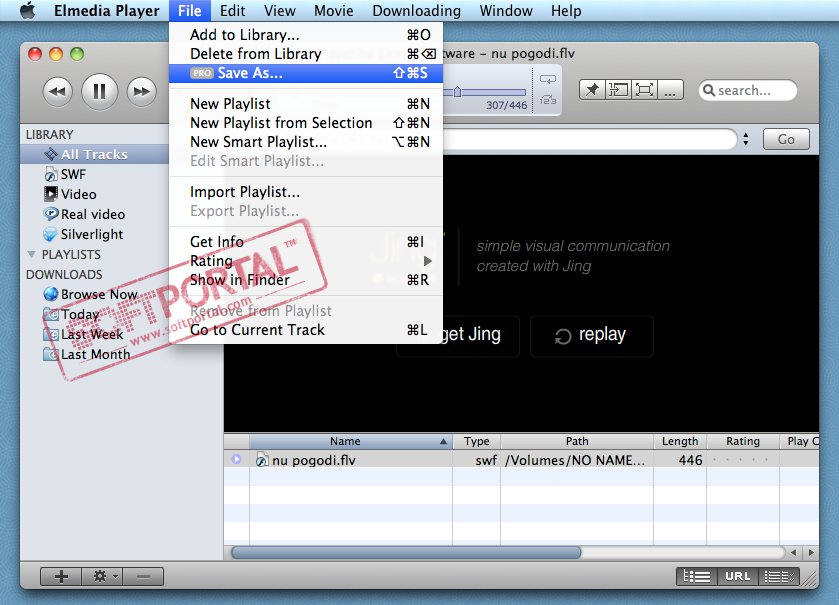The width and height of the screenshot is (839, 605).
Task: Click the fit-to-window toolbar icon
Action: point(619,90)
